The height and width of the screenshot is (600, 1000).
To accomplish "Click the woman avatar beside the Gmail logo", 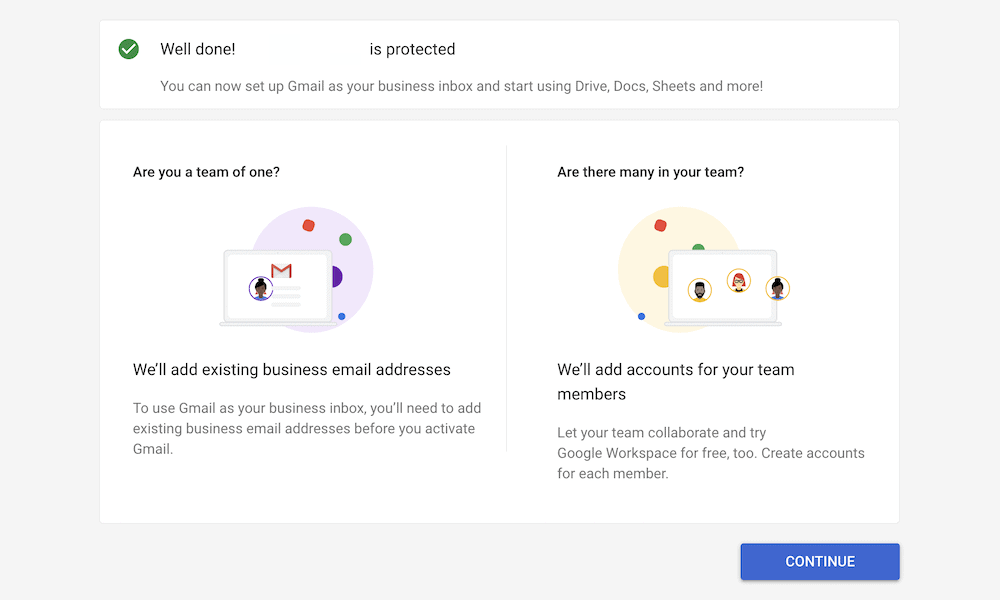I will click(x=261, y=289).
